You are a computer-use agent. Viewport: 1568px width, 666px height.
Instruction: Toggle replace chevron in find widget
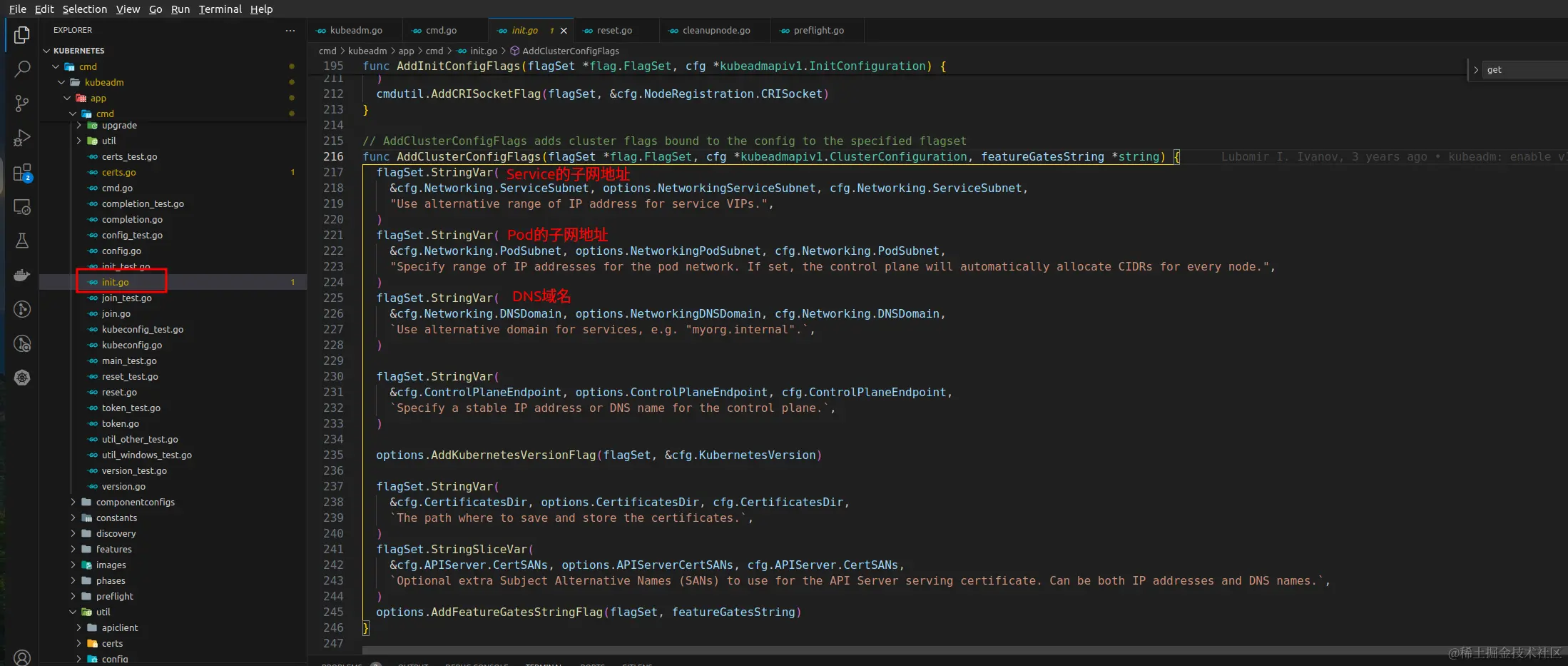click(x=1475, y=70)
